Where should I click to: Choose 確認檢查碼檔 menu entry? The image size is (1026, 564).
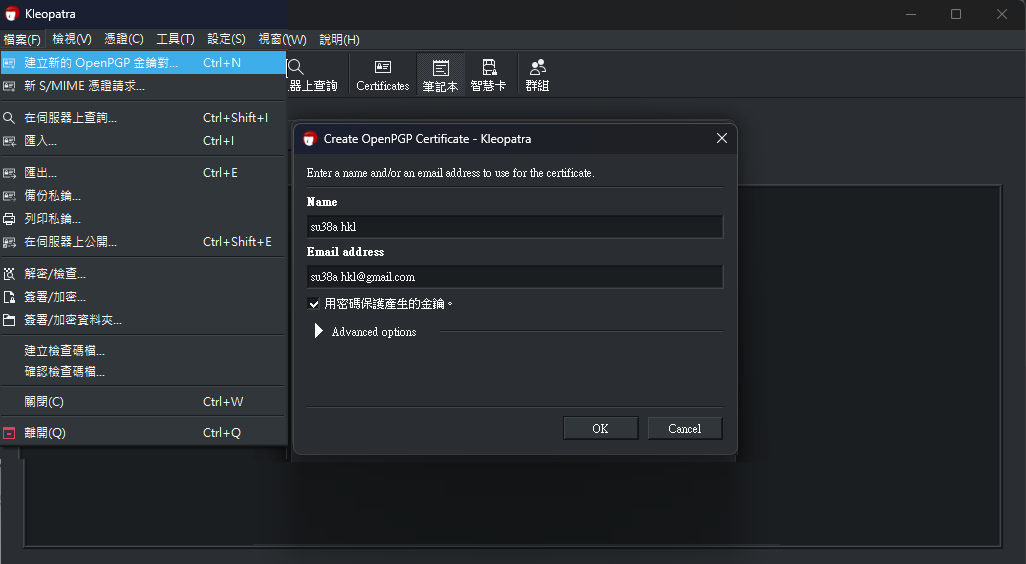[x=143, y=372]
